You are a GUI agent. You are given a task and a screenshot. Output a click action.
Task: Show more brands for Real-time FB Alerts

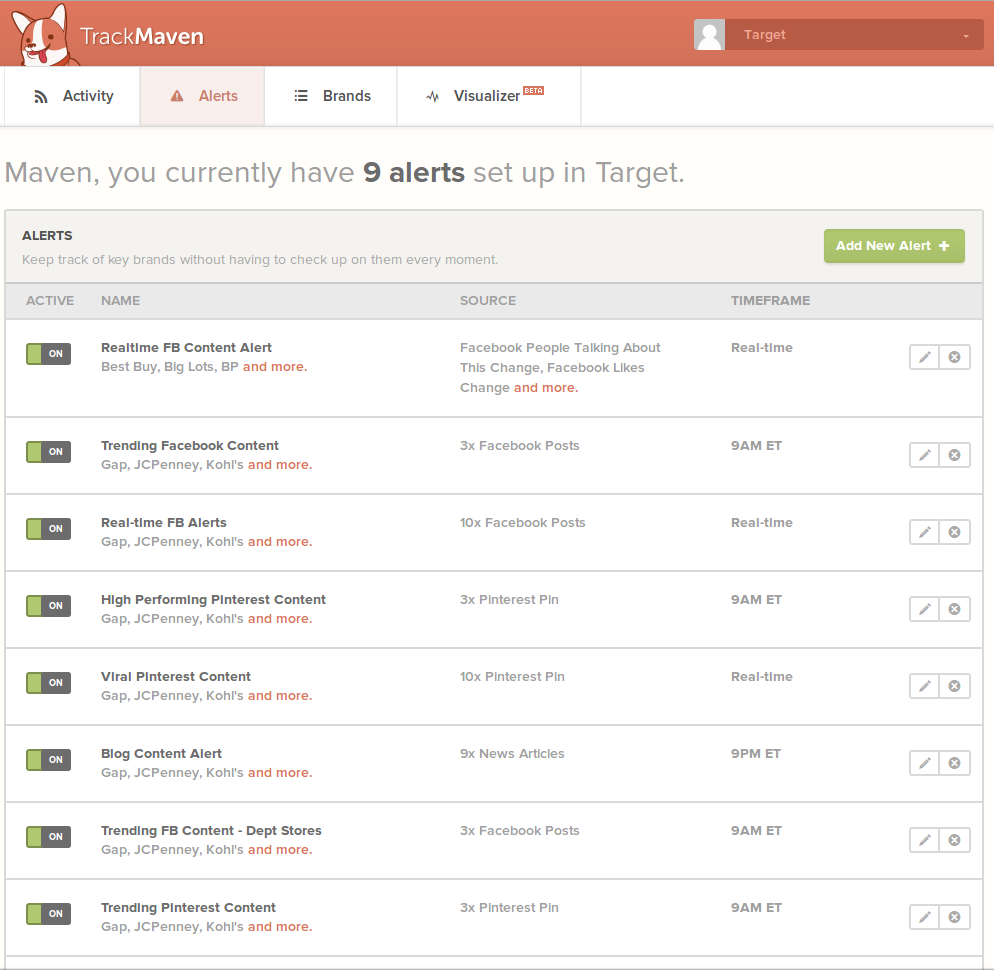point(280,542)
